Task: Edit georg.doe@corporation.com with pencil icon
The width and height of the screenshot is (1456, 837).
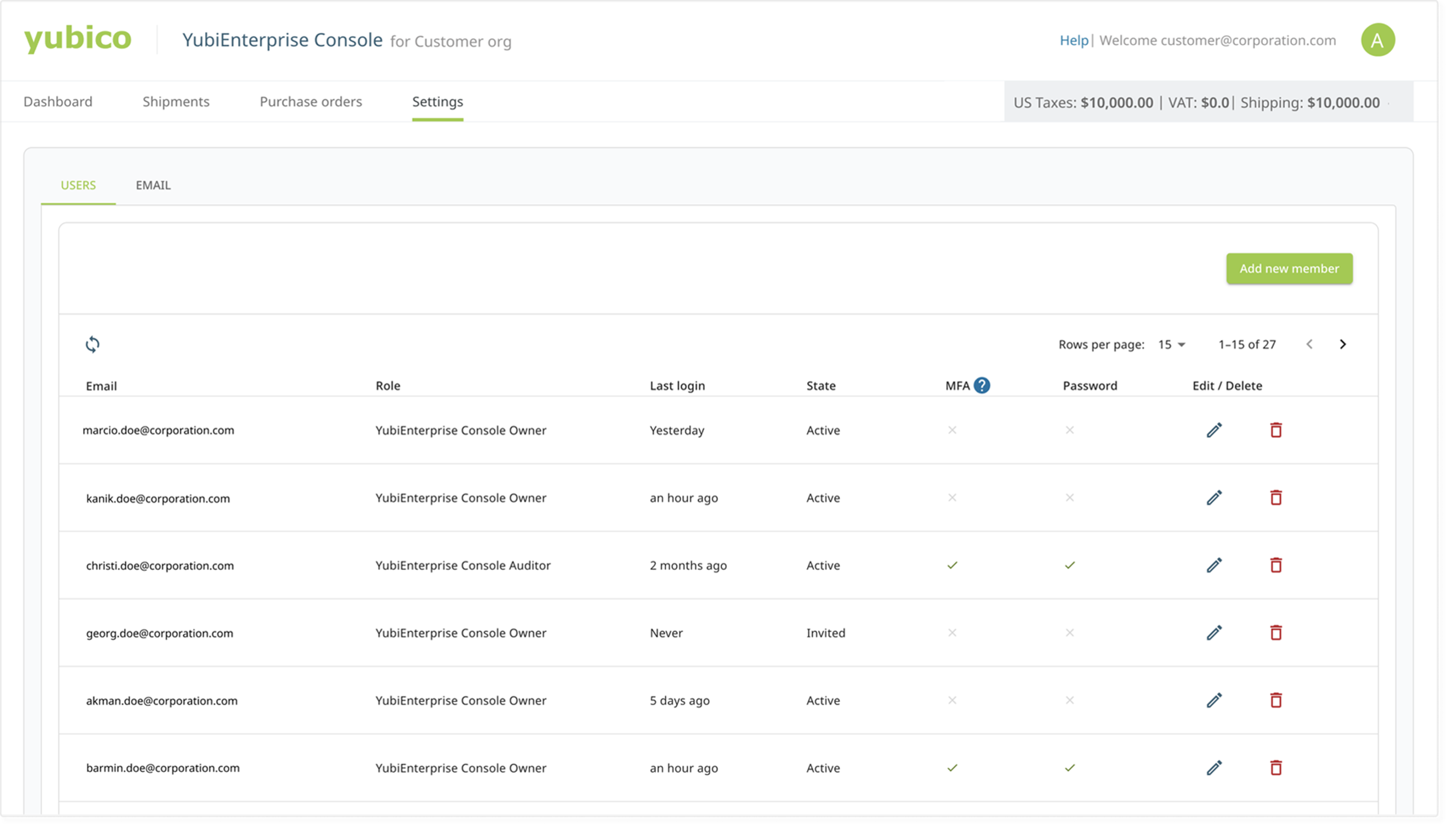Action: pyautogui.click(x=1214, y=633)
